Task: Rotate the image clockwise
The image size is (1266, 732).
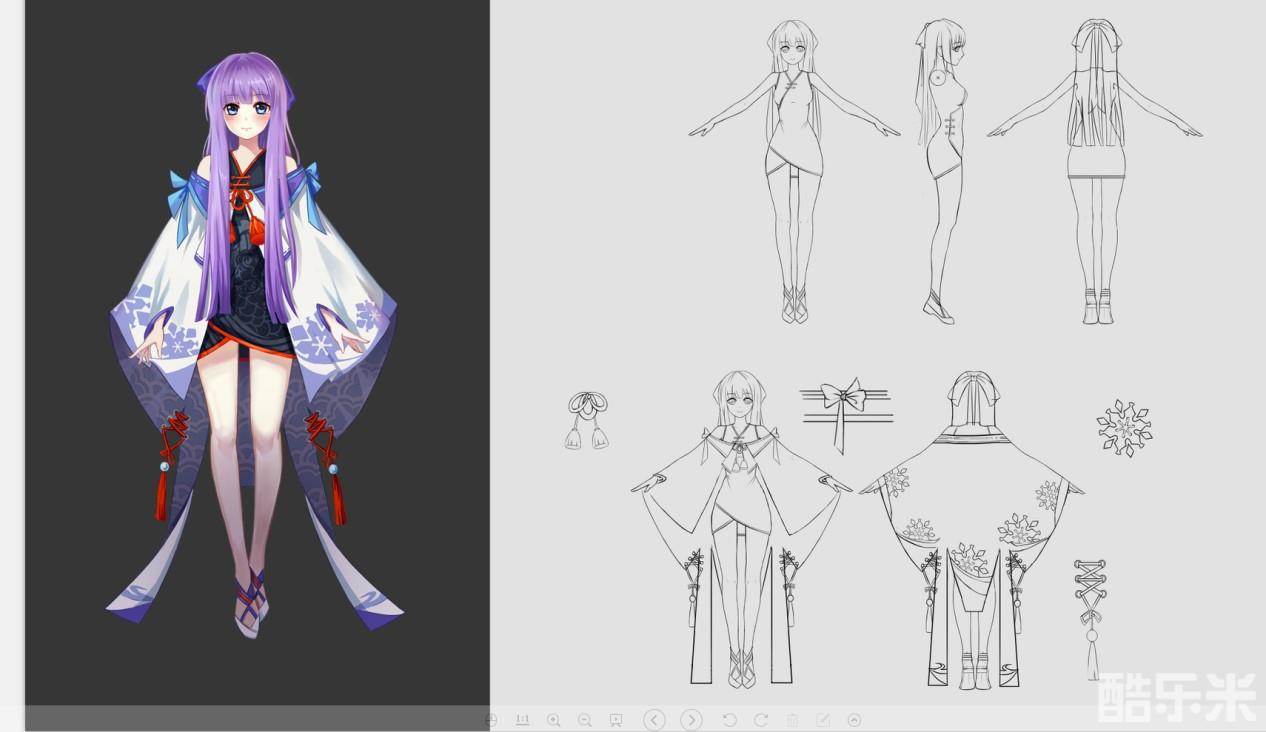Action: pyautogui.click(x=760, y=720)
